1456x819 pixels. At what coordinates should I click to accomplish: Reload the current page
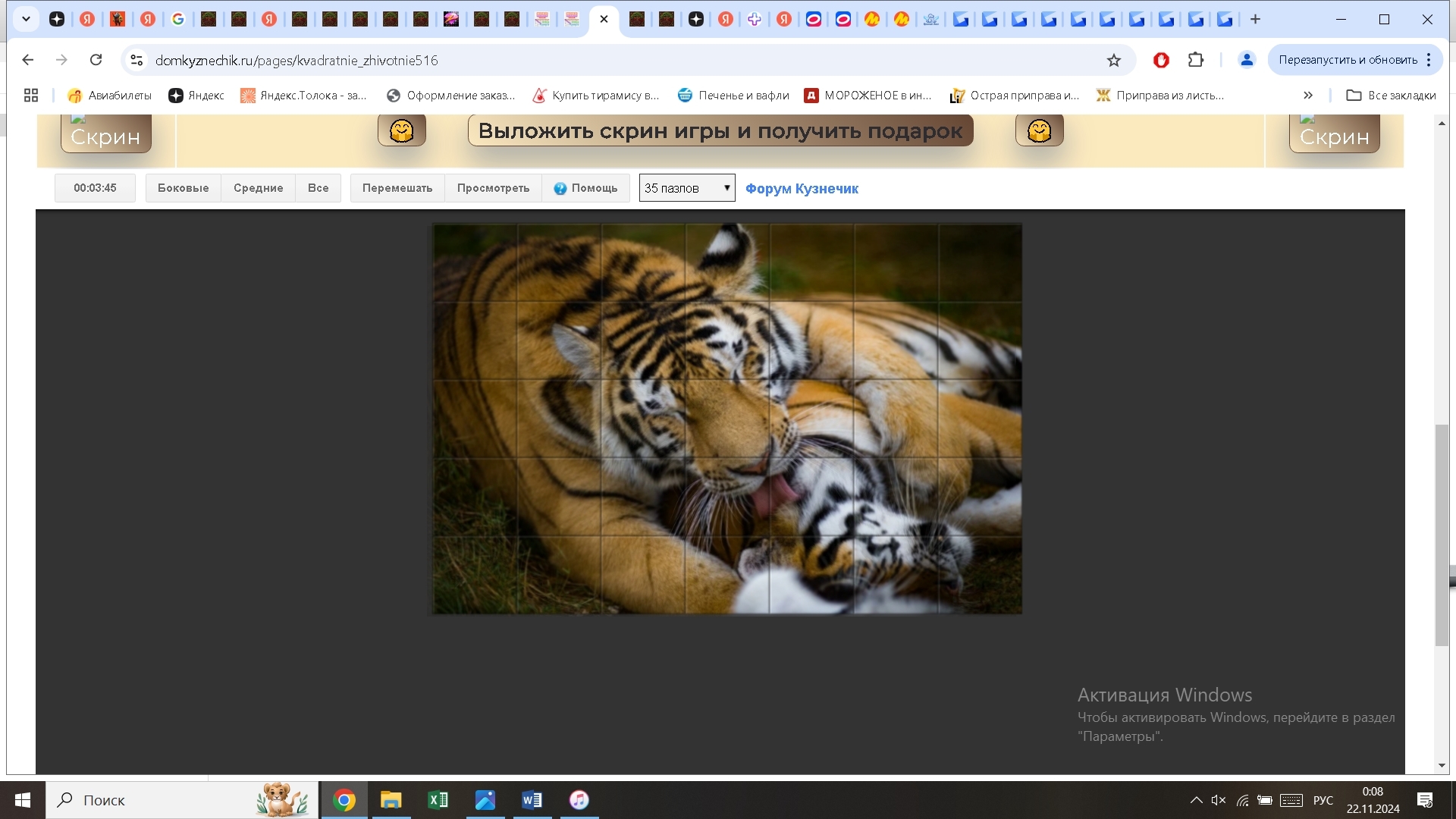coord(96,60)
